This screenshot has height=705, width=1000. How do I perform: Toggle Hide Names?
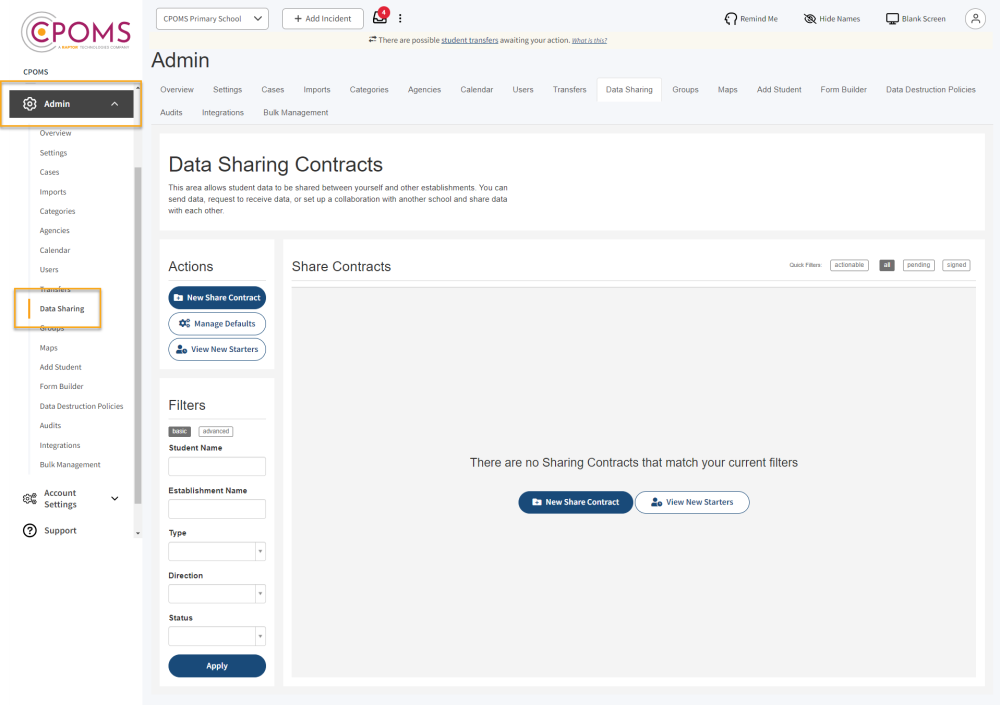tap(809, 19)
